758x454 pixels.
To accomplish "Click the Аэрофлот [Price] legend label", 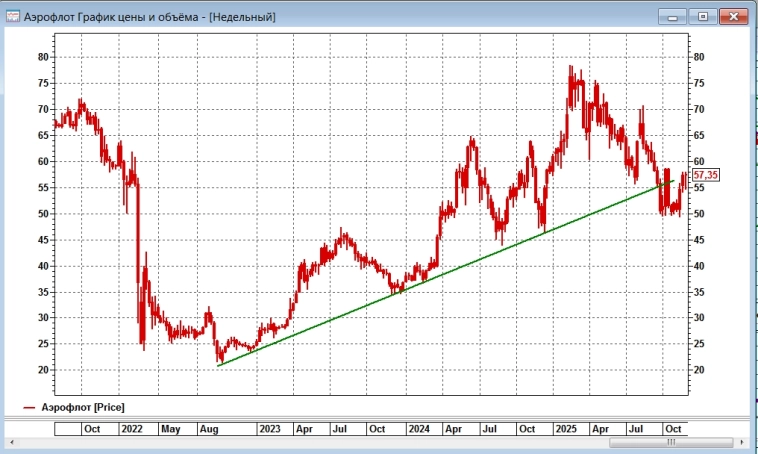I will point(83,408).
